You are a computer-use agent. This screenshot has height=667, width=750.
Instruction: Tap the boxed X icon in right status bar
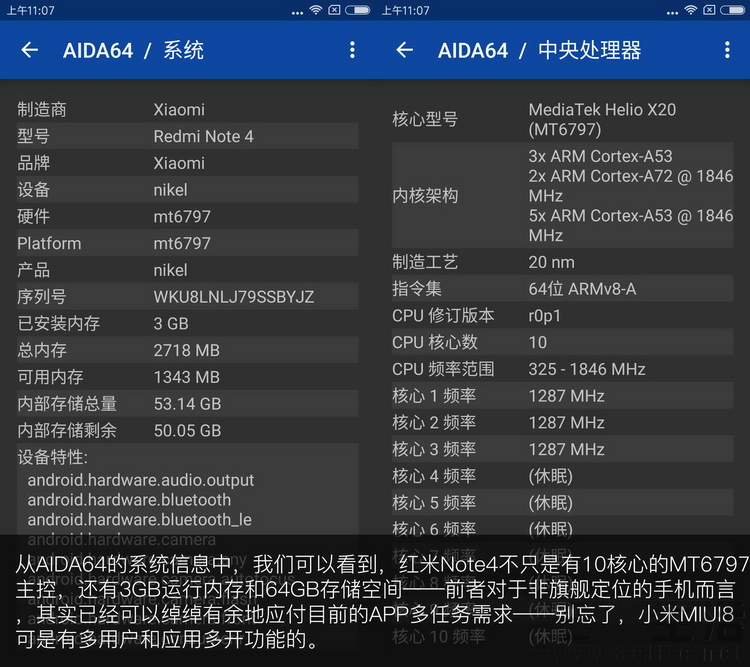pyautogui.click(x=709, y=10)
